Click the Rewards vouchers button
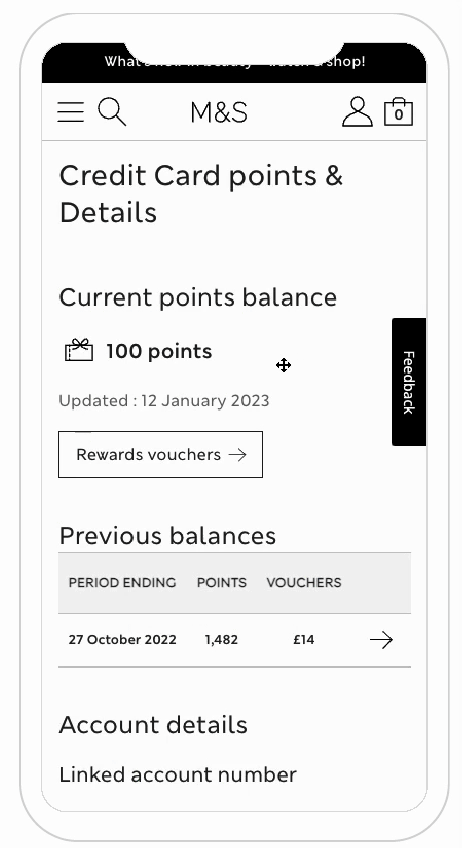 pos(161,454)
